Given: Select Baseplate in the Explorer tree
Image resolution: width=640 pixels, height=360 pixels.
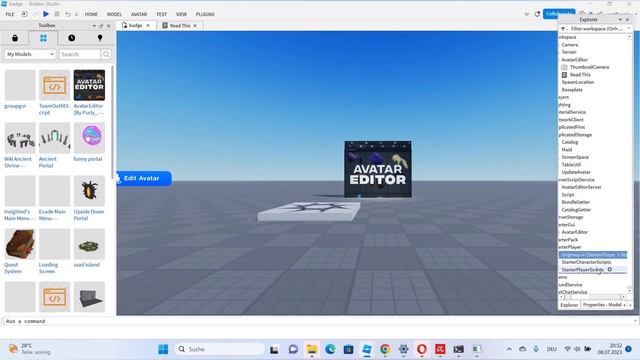Looking at the screenshot, I should point(572,90).
